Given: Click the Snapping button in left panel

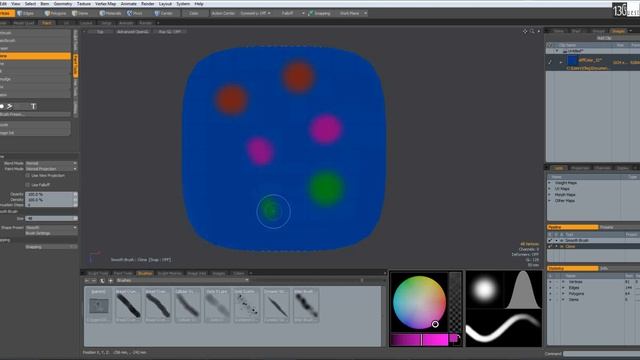Looking at the screenshot, I should 51,247.
